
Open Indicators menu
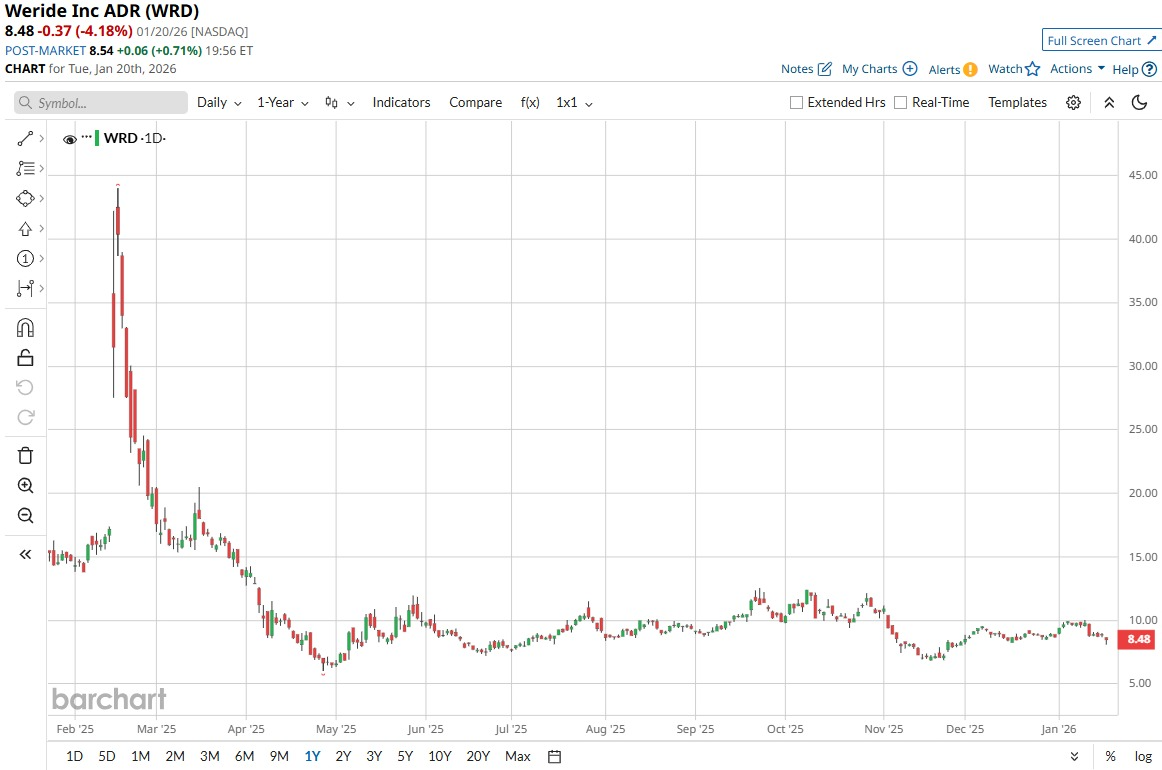401,103
